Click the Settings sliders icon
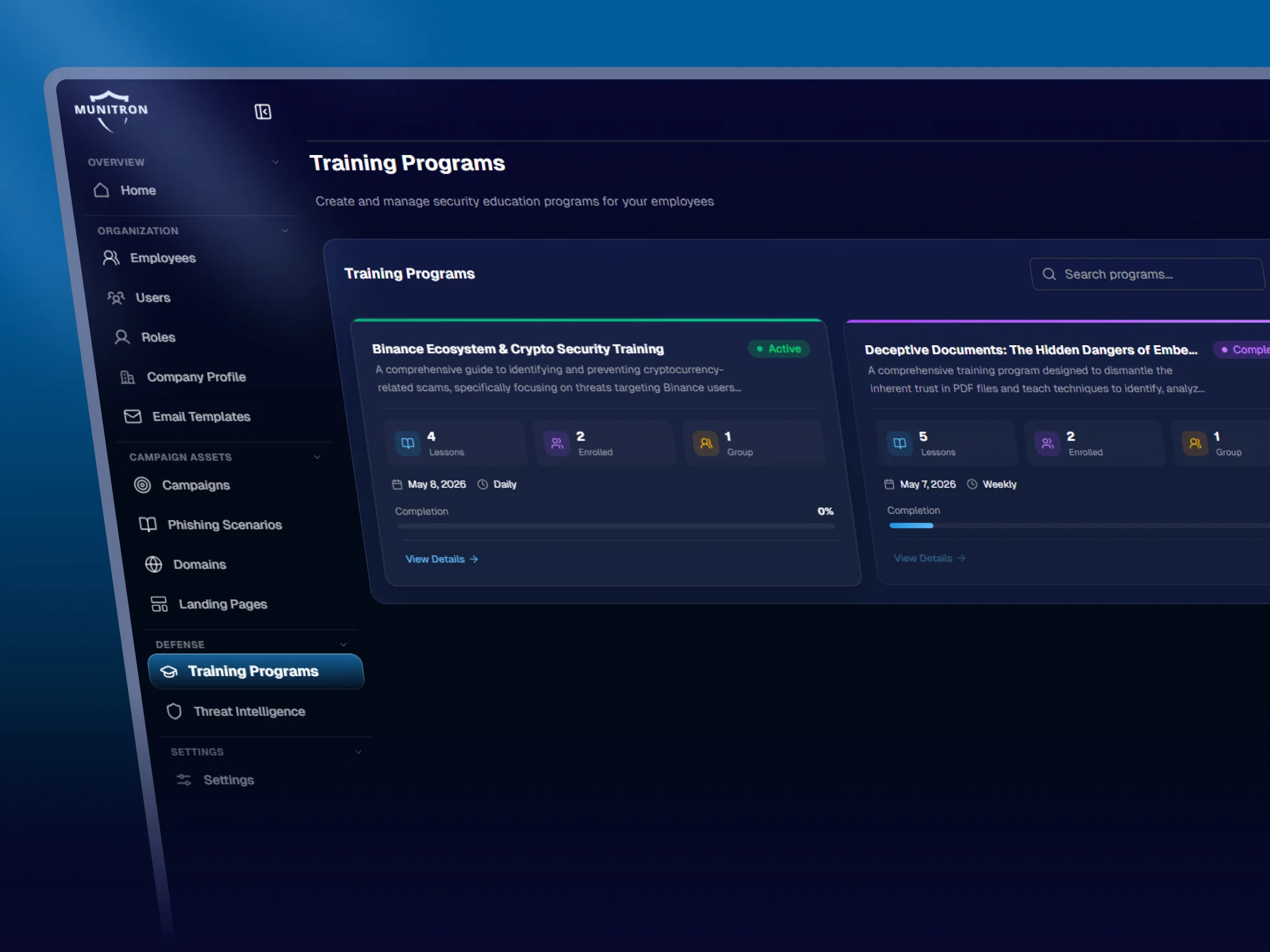 point(184,780)
